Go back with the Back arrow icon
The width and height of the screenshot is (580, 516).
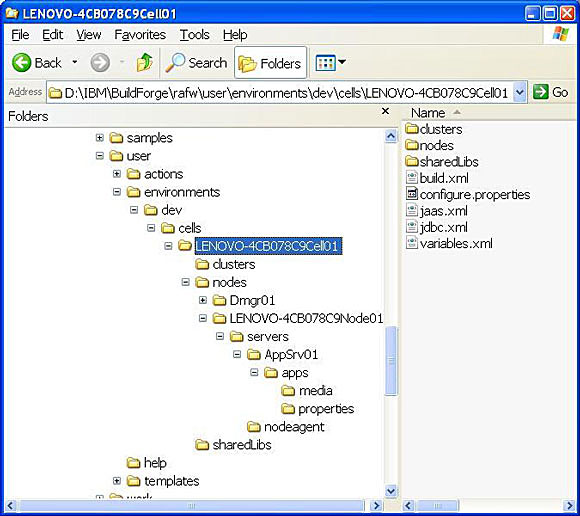(x=21, y=62)
